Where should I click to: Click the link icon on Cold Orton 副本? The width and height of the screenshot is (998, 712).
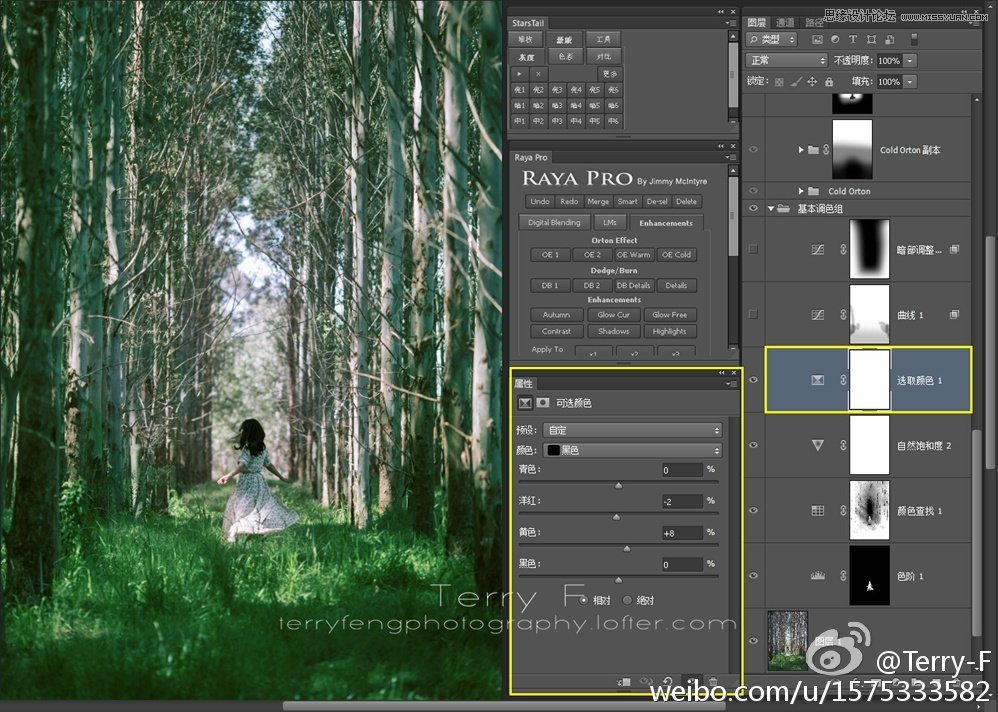click(x=826, y=150)
